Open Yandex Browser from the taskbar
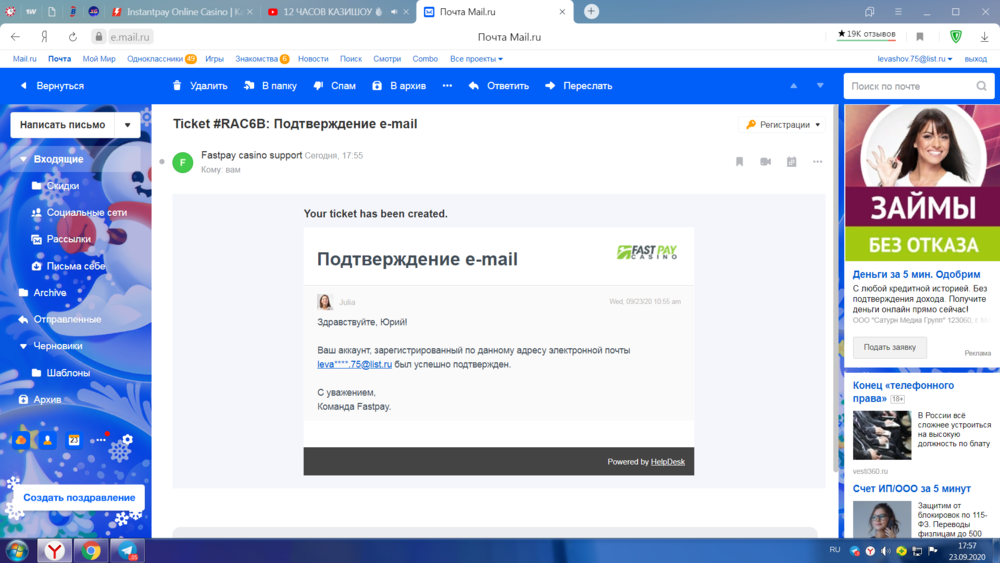1000x563 pixels. pos(54,551)
